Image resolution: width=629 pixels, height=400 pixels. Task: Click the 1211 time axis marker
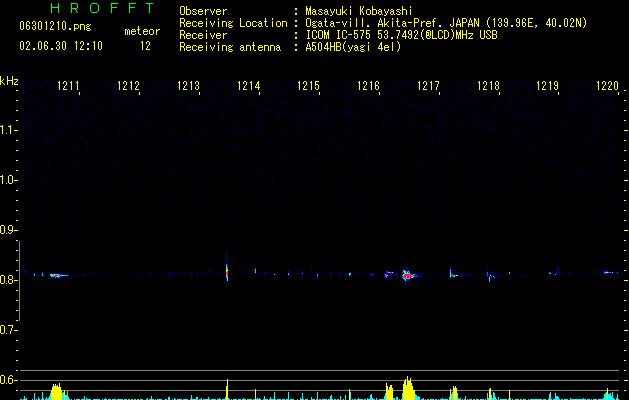68,86
